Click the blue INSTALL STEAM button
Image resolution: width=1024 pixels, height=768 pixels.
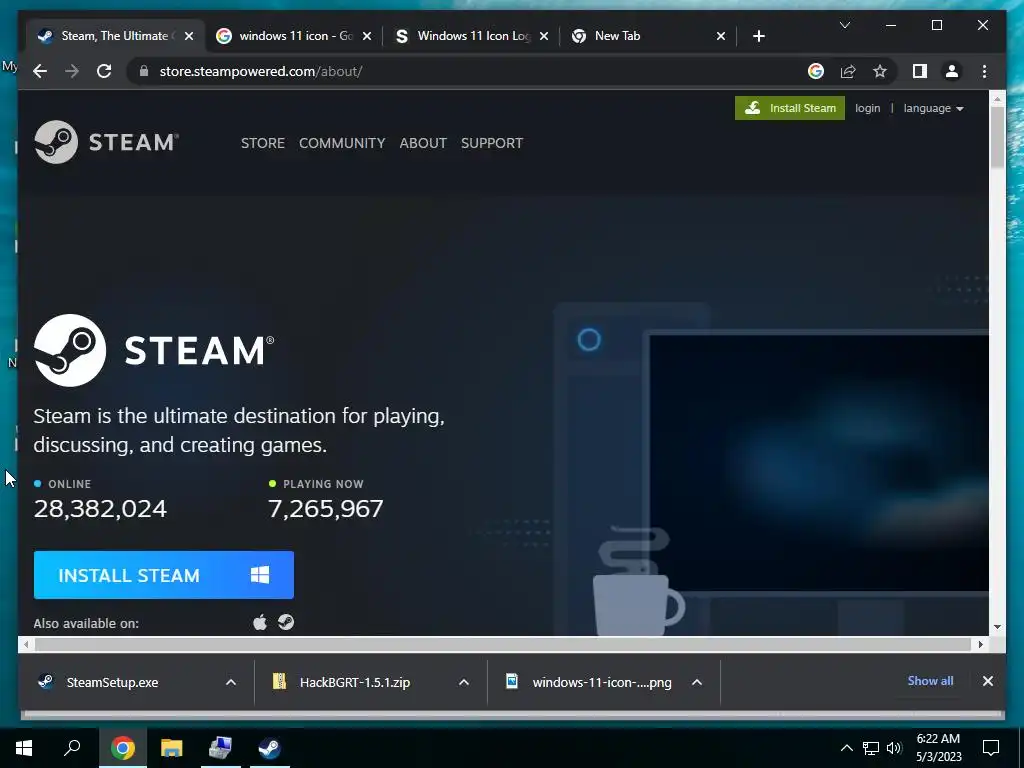pyautogui.click(x=164, y=575)
